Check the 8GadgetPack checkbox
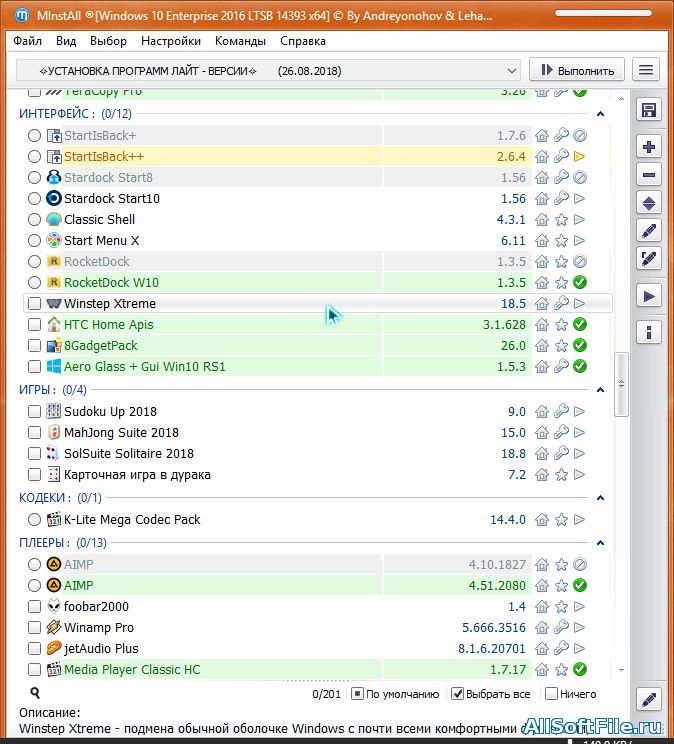Viewport: 674px width, 744px height. [34, 345]
